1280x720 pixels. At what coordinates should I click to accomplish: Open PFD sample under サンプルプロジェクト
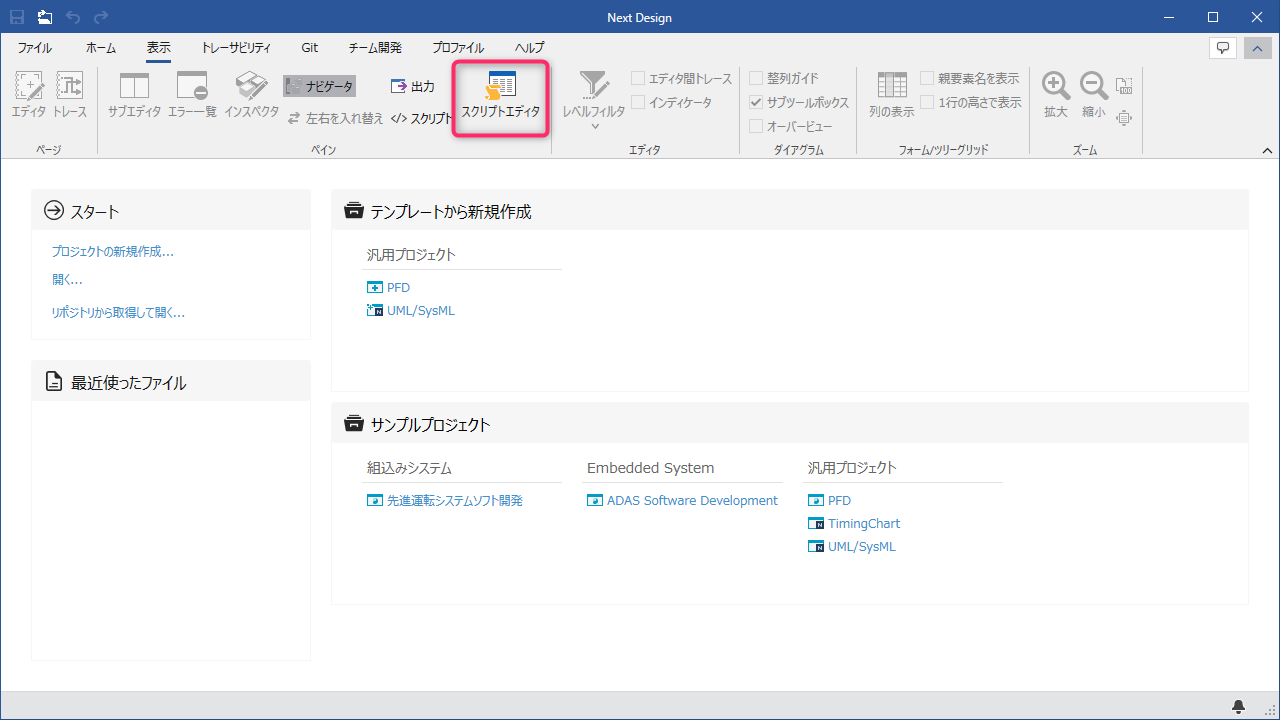(x=830, y=500)
